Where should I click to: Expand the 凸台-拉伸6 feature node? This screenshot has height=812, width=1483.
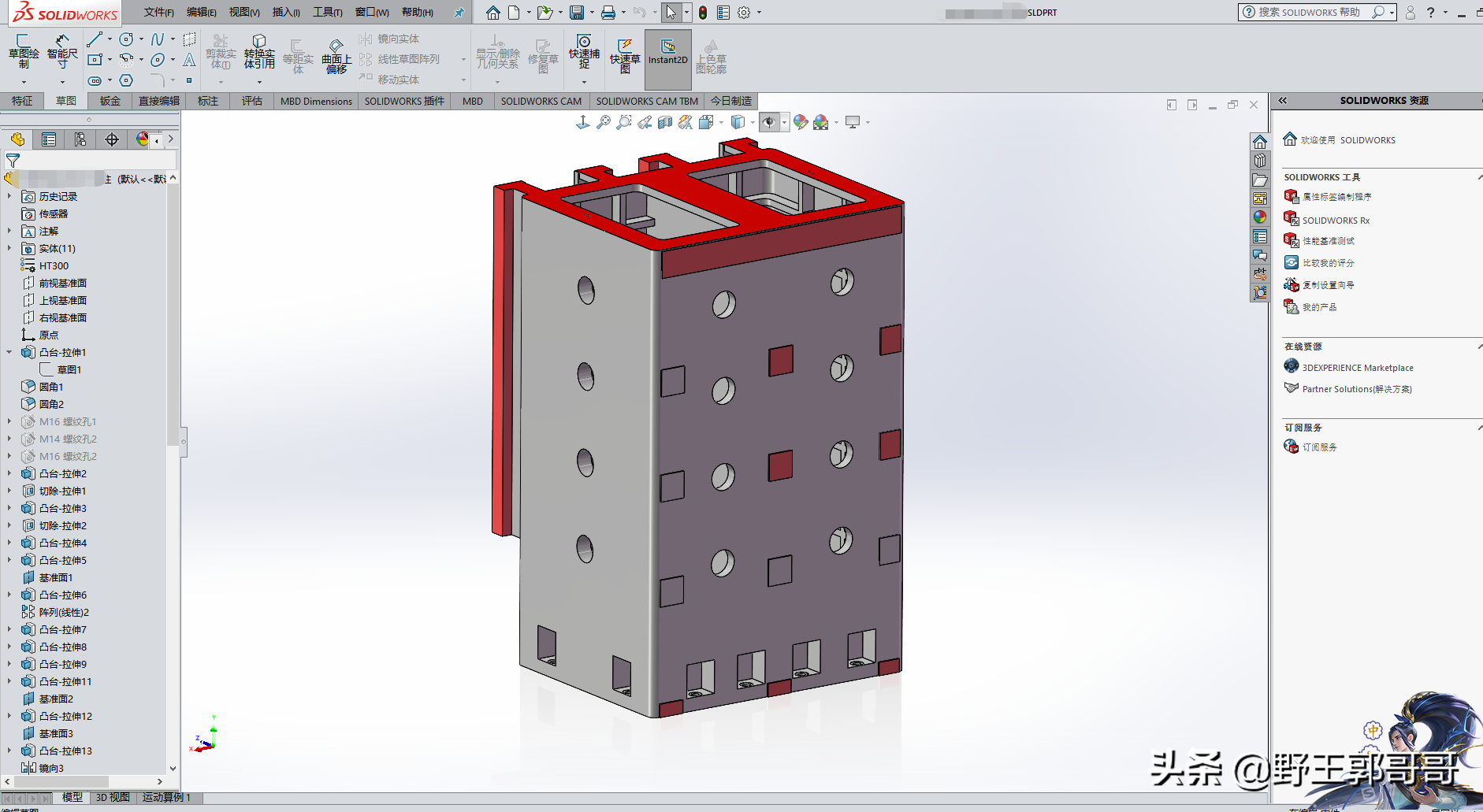pos(9,595)
